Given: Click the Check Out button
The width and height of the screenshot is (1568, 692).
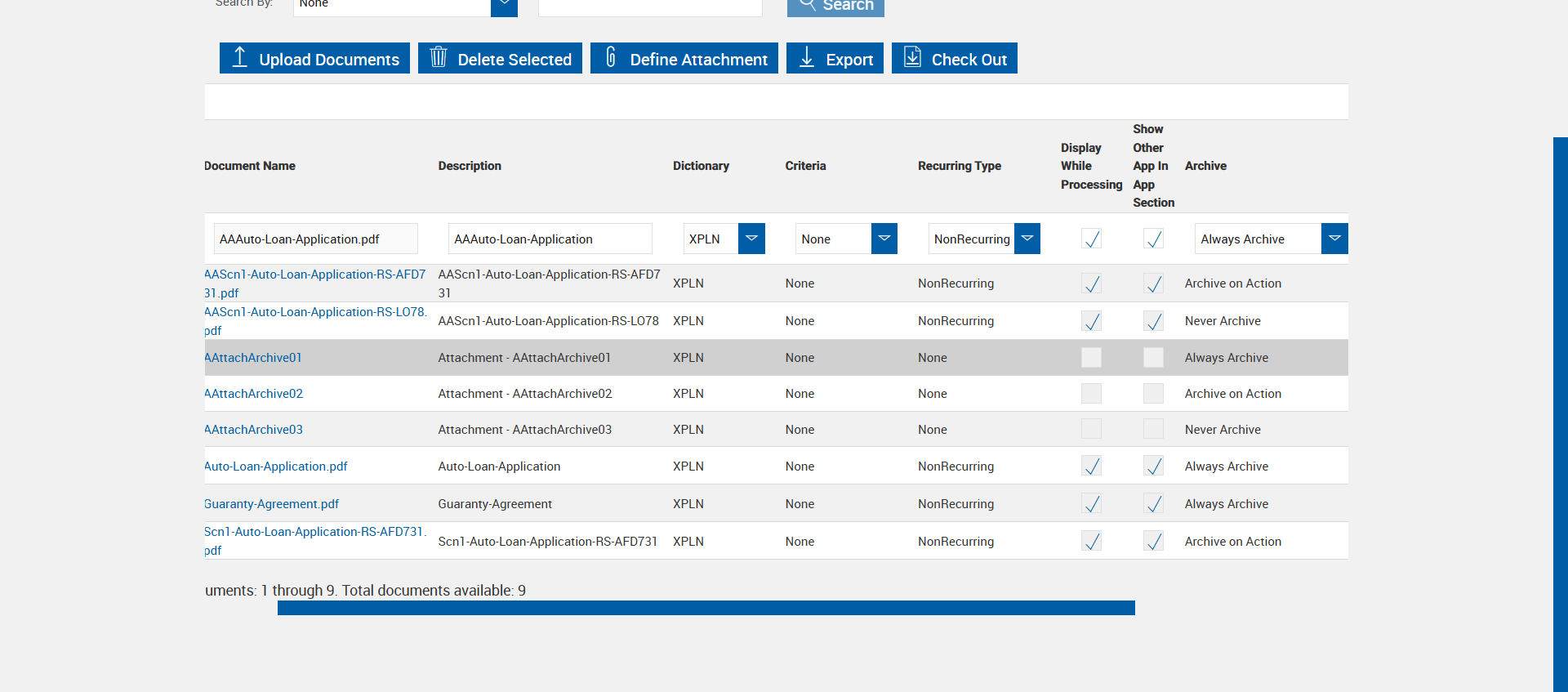Looking at the screenshot, I should 955,58.
